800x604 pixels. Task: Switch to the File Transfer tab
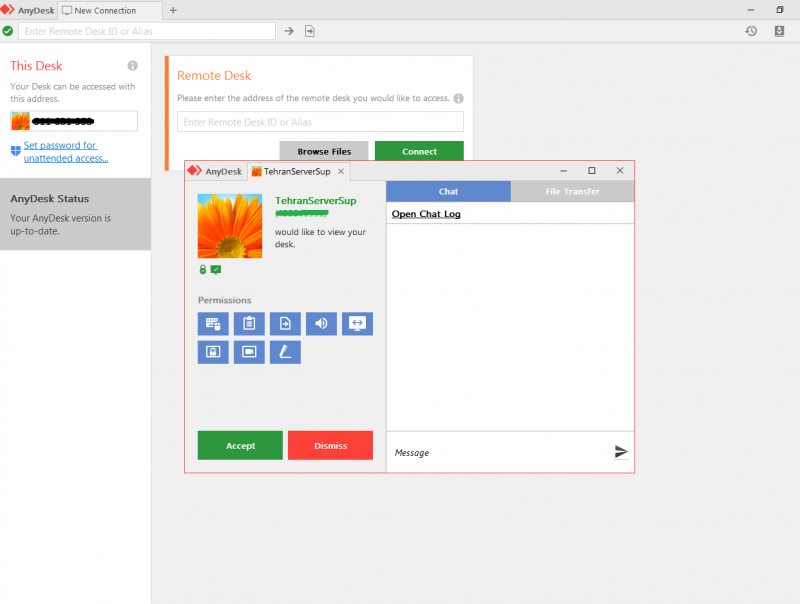[572, 191]
